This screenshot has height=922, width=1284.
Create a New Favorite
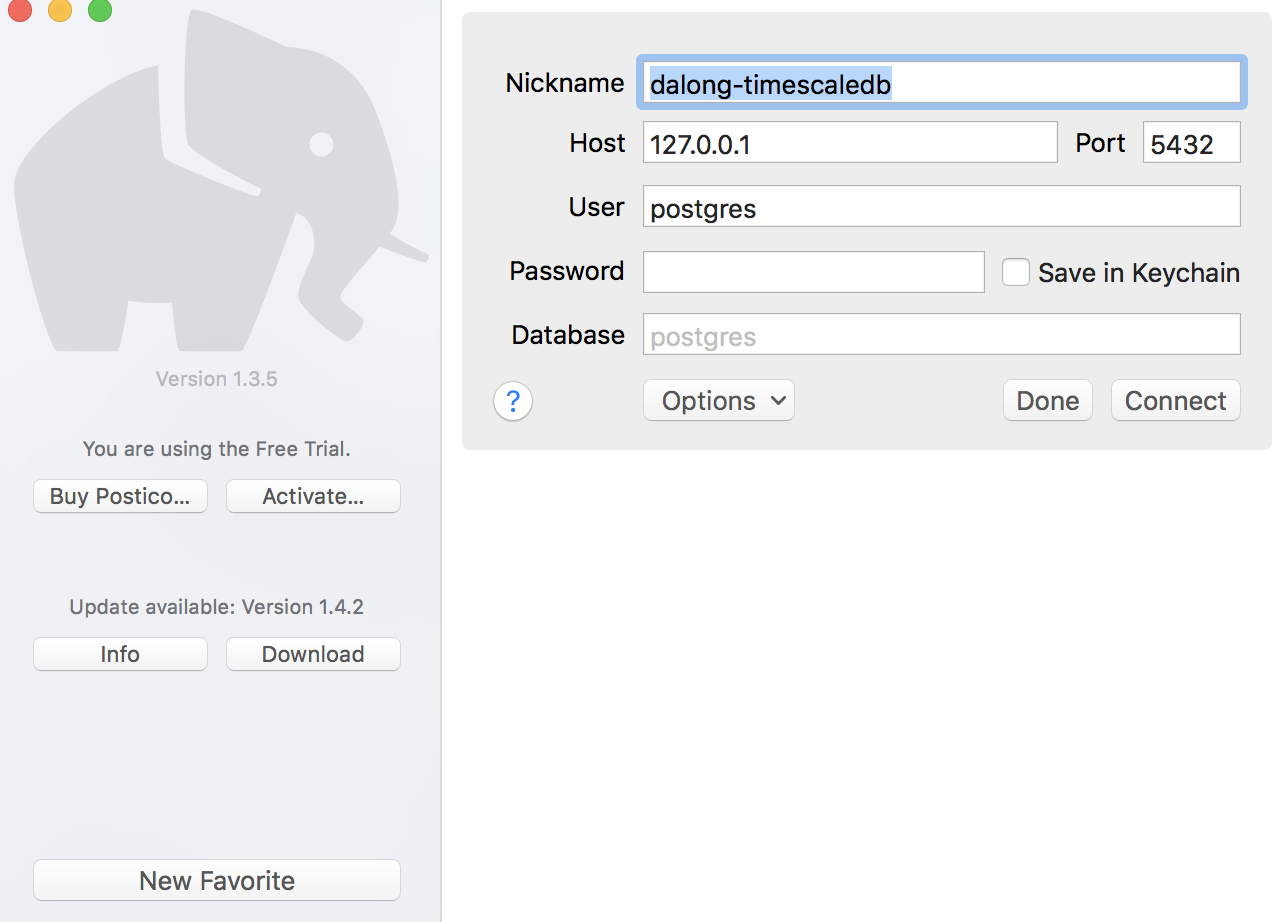pos(217,881)
